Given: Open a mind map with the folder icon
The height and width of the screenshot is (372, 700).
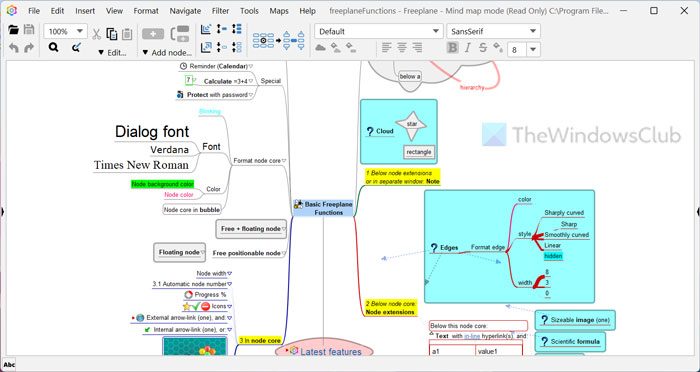Looking at the screenshot, I should [x=13, y=30].
